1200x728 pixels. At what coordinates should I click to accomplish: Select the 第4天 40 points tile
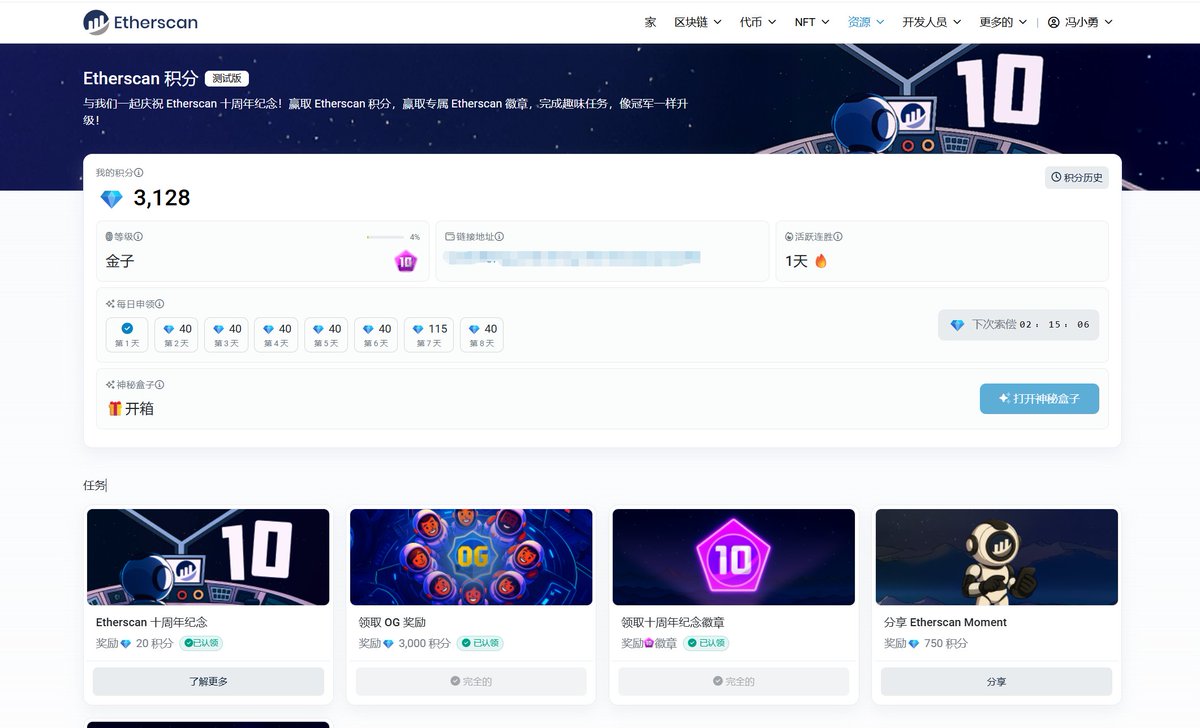tap(277, 335)
